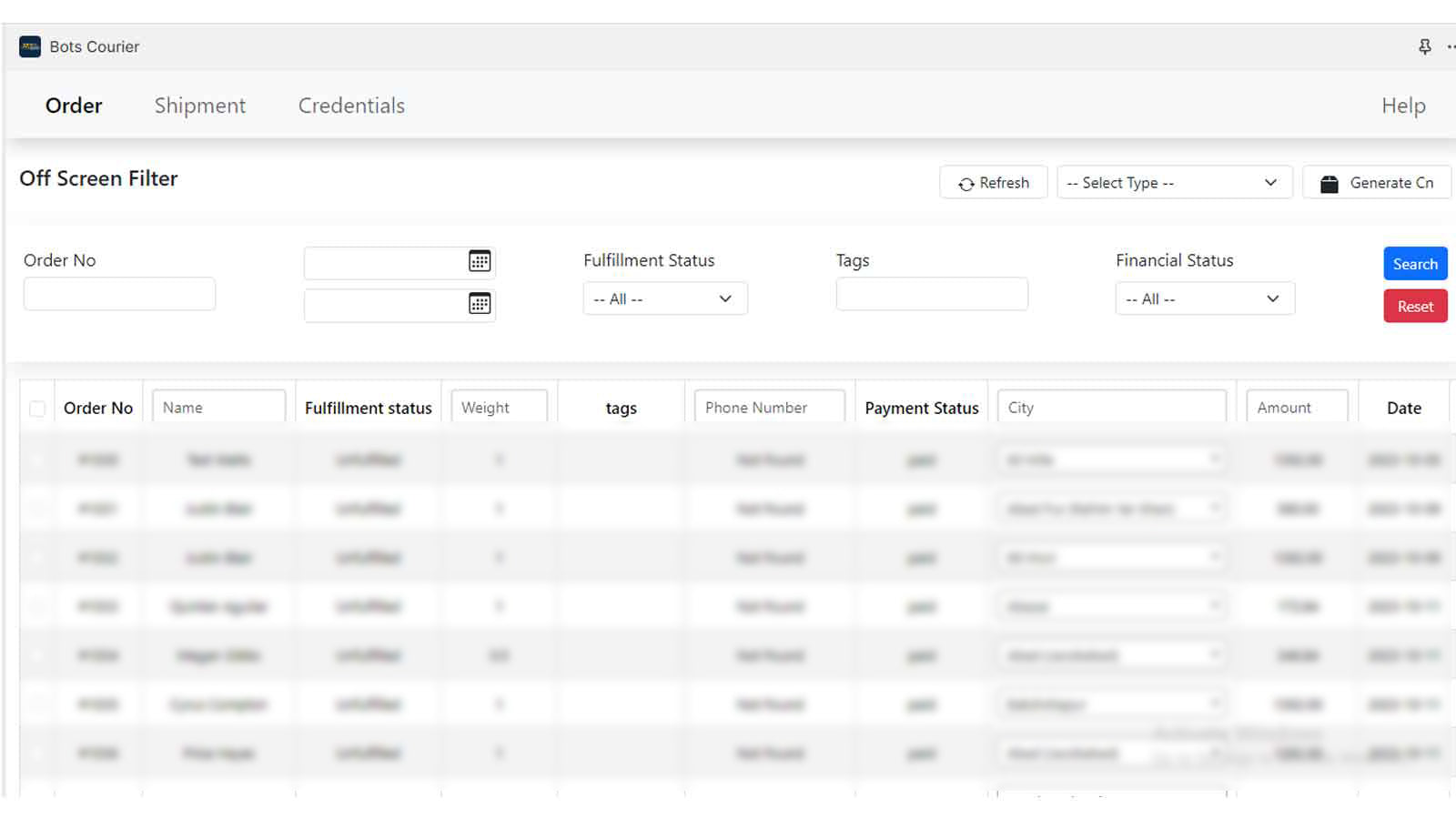
Task: Tick the checkbox in the second order row
Action: [37, 509]
